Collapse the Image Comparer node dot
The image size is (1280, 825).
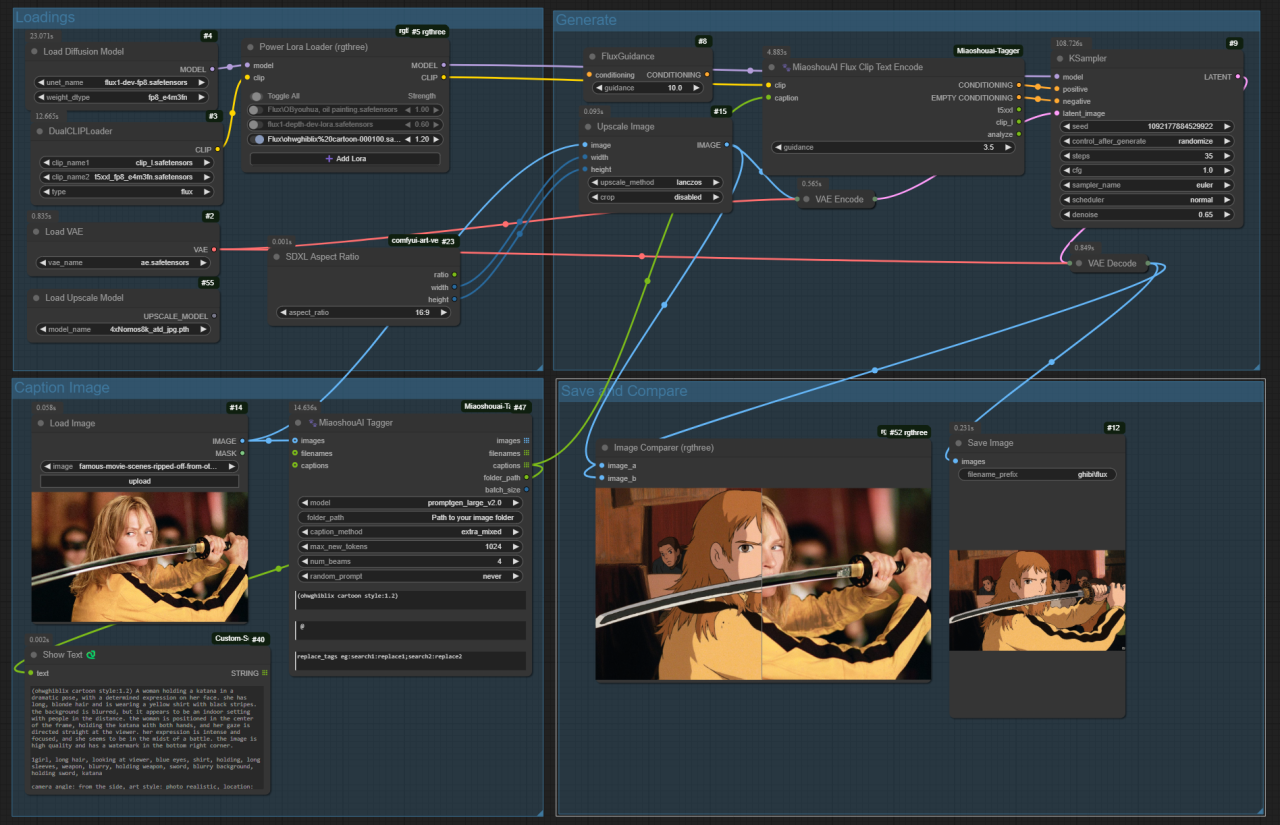604,448
